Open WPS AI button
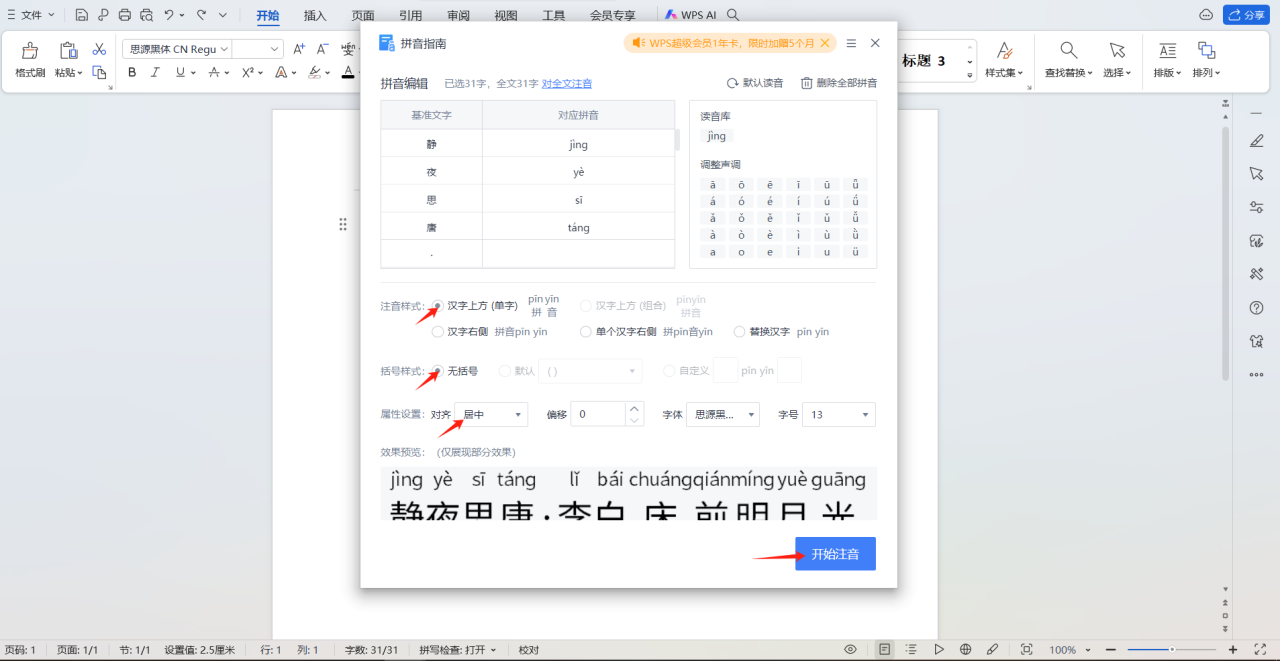 click(692, 15)
